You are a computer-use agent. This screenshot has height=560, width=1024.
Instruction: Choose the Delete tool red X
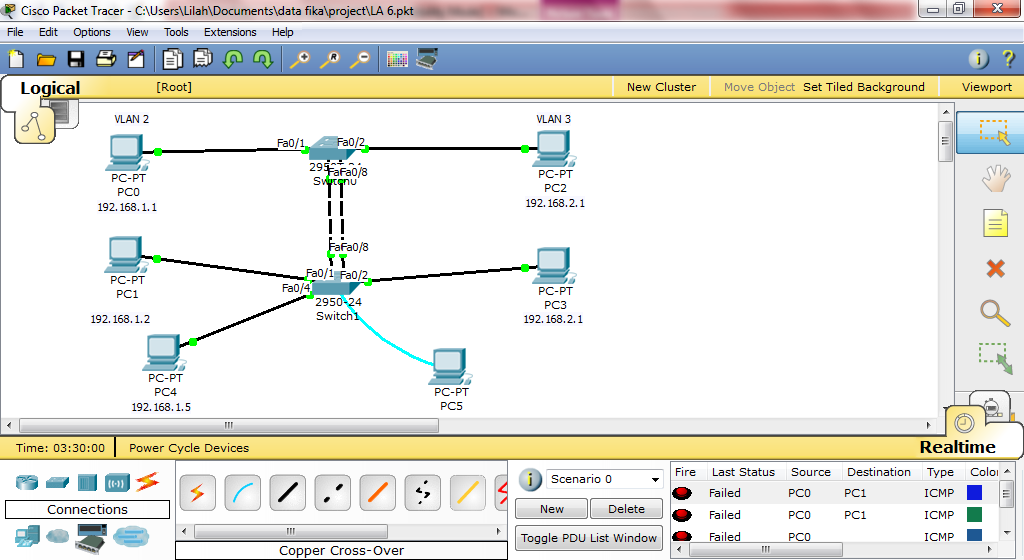click(x=995, y=268)
